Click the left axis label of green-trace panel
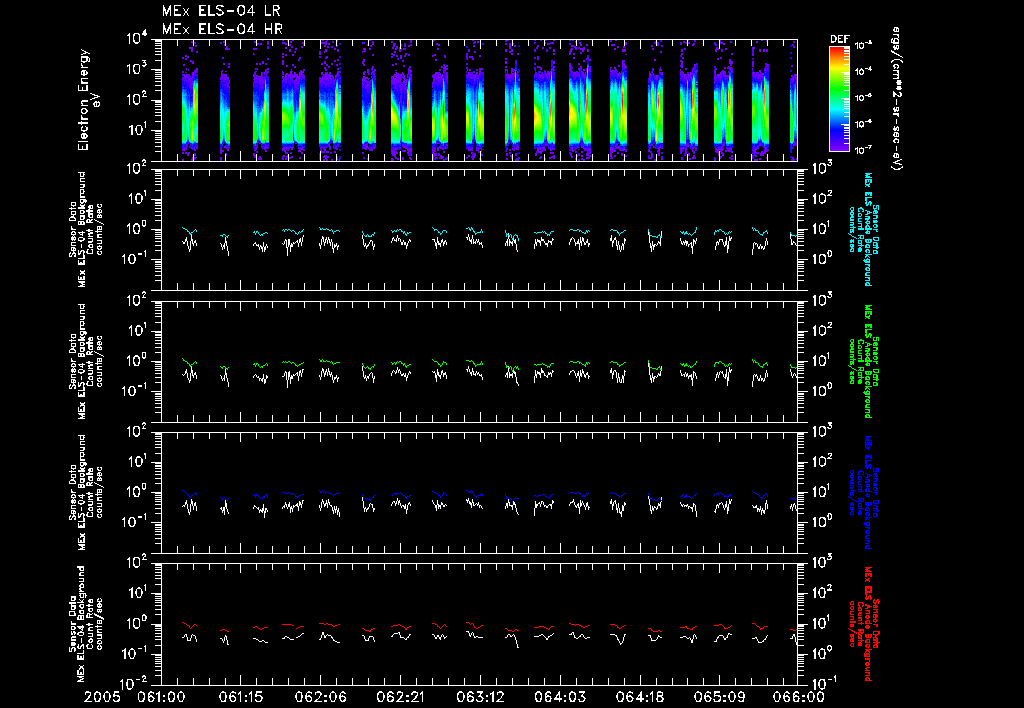Screen dimensions: 1024x708 coord(86,361)
